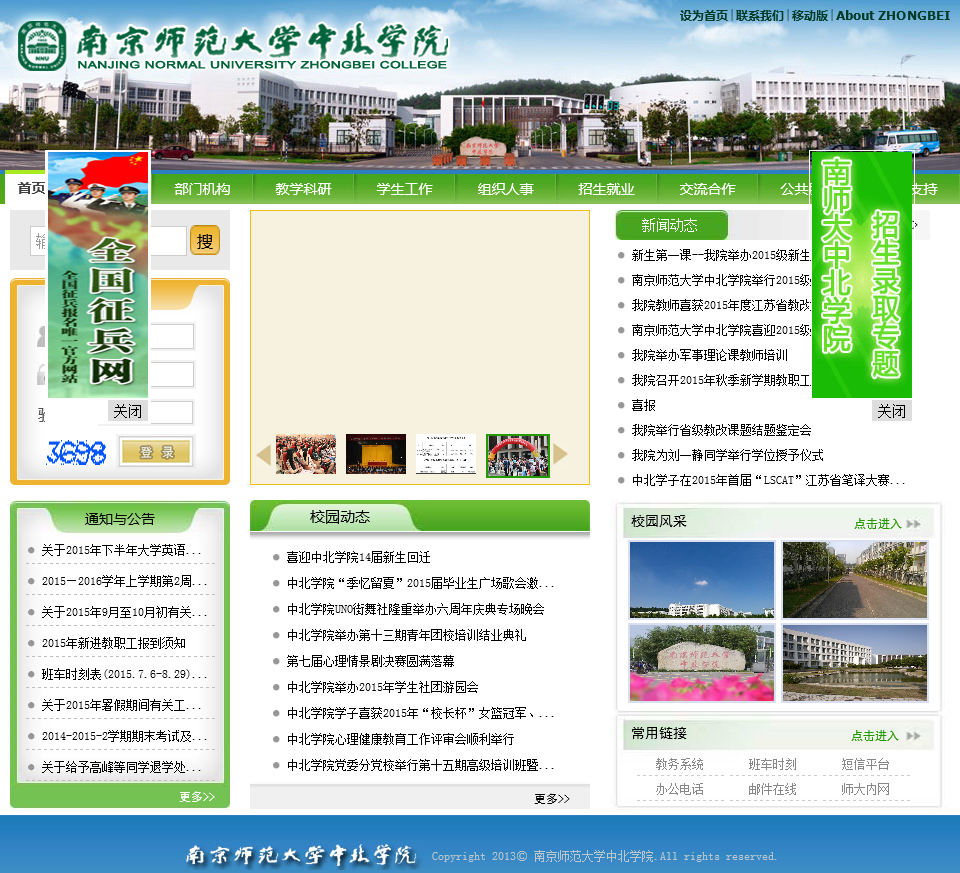Open news 中北学院心理健康教育工作评审会顺利举行
960x873 pixels.
[x=400, y=739]
